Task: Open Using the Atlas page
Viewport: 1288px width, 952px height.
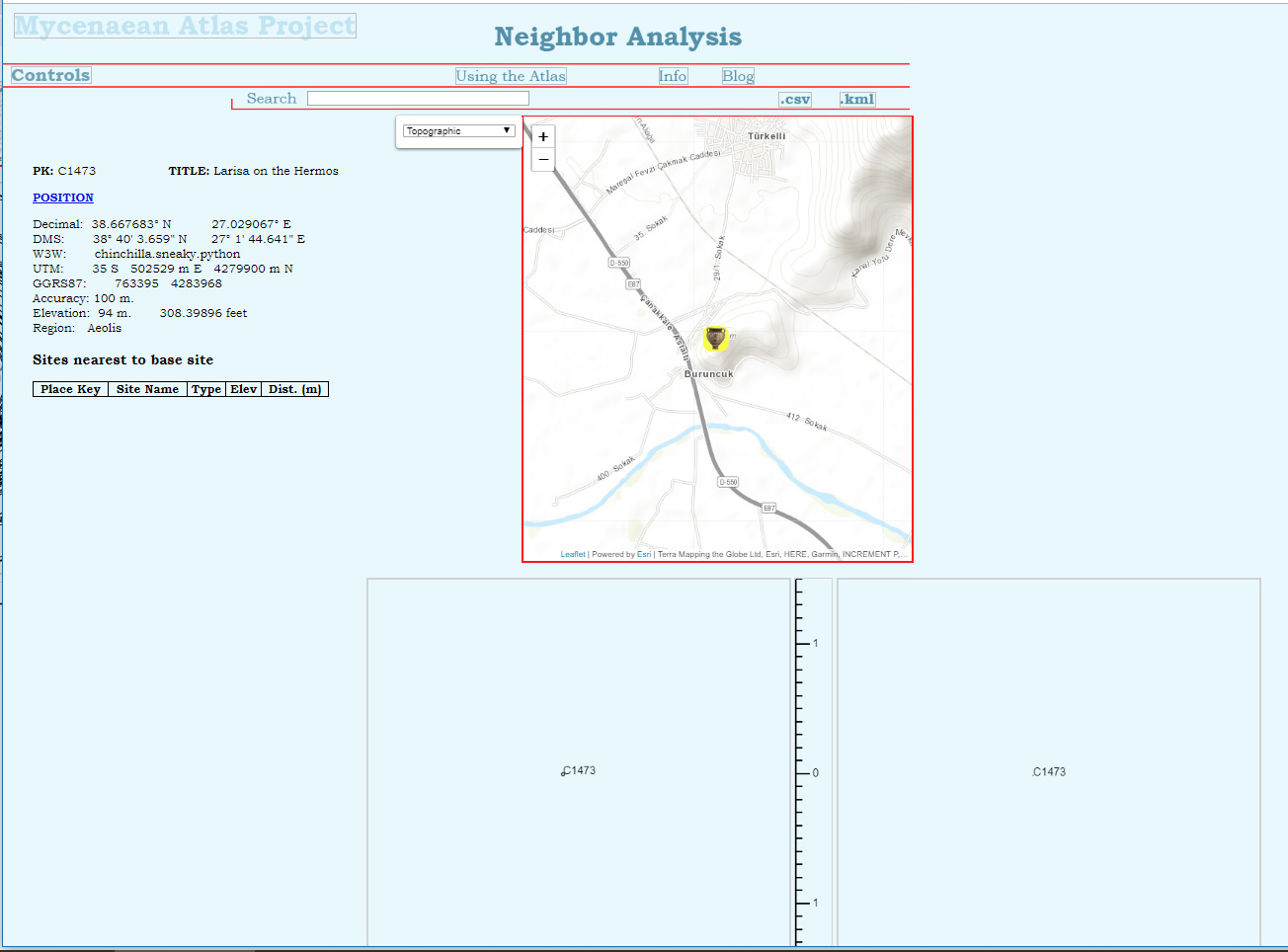Action: [511, 76]
